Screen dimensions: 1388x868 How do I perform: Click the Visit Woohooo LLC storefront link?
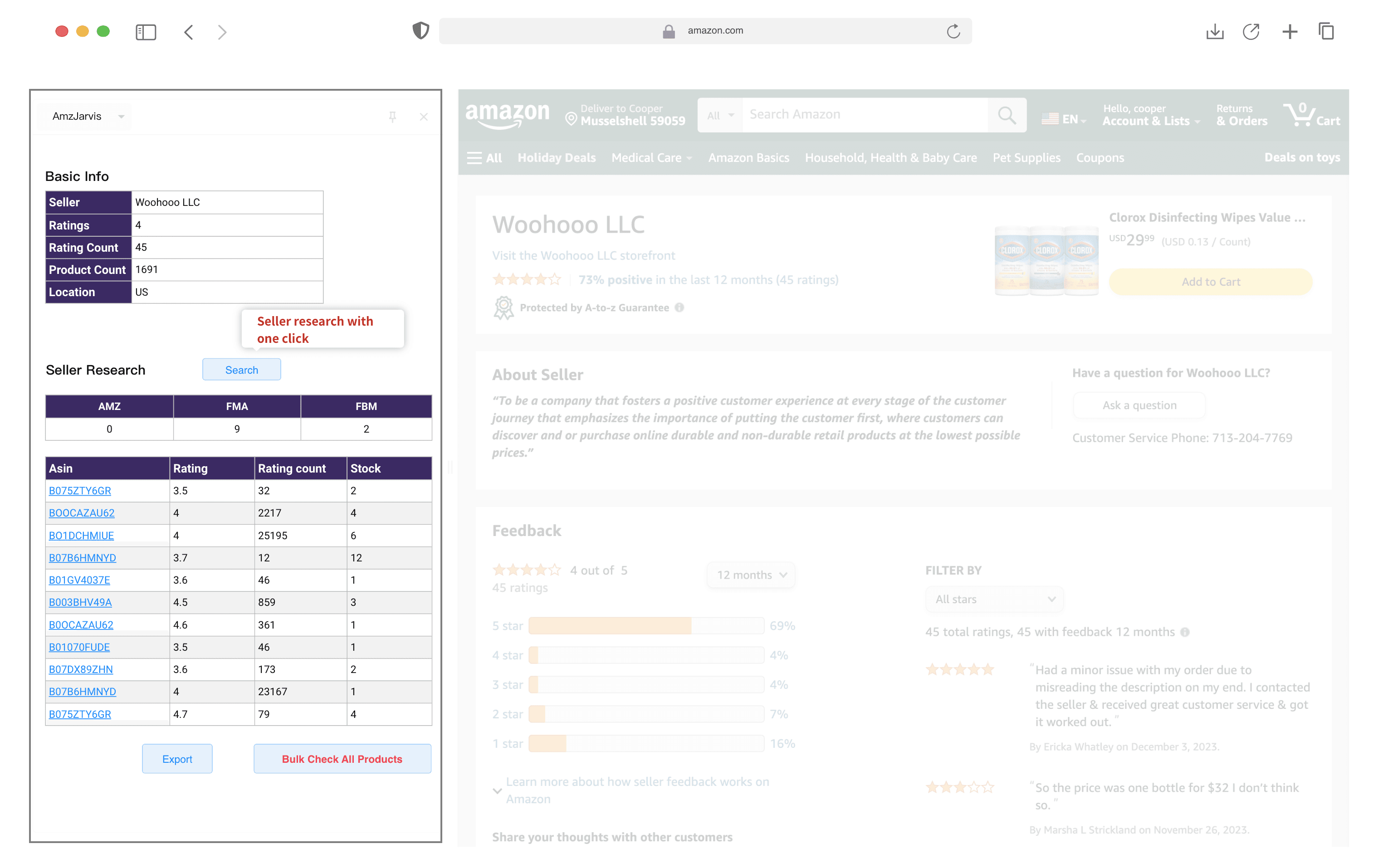[584, 255]
